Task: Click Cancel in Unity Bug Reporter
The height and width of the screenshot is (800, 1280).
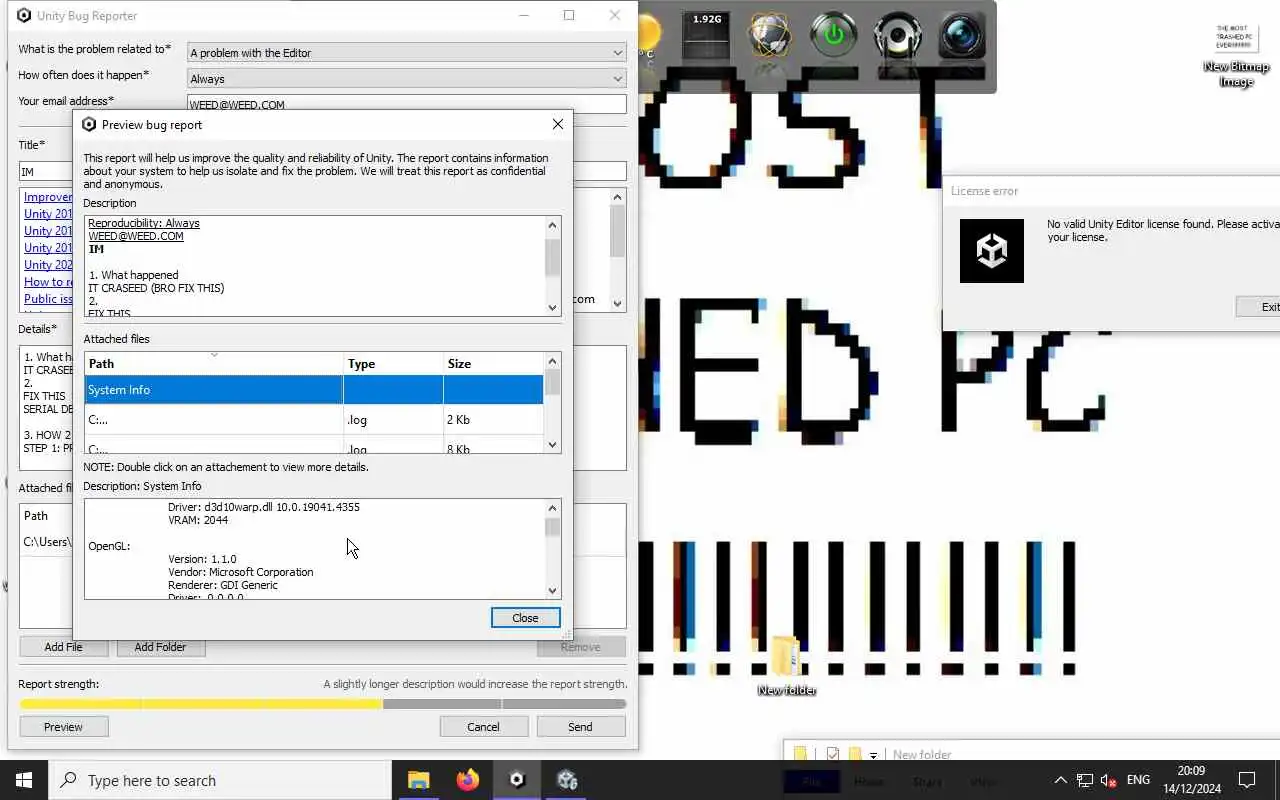Action: pyautogui.click(x=483, y=727)
